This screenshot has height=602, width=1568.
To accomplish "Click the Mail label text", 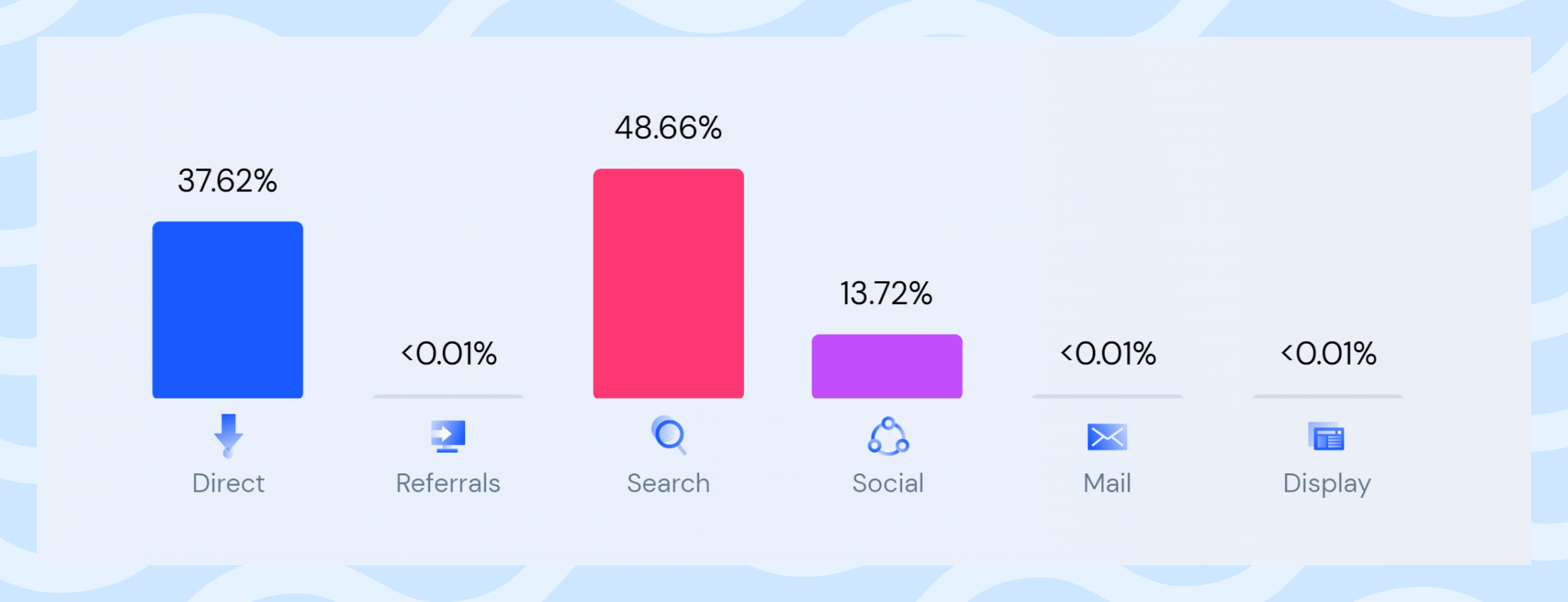I will [1107, 483].
